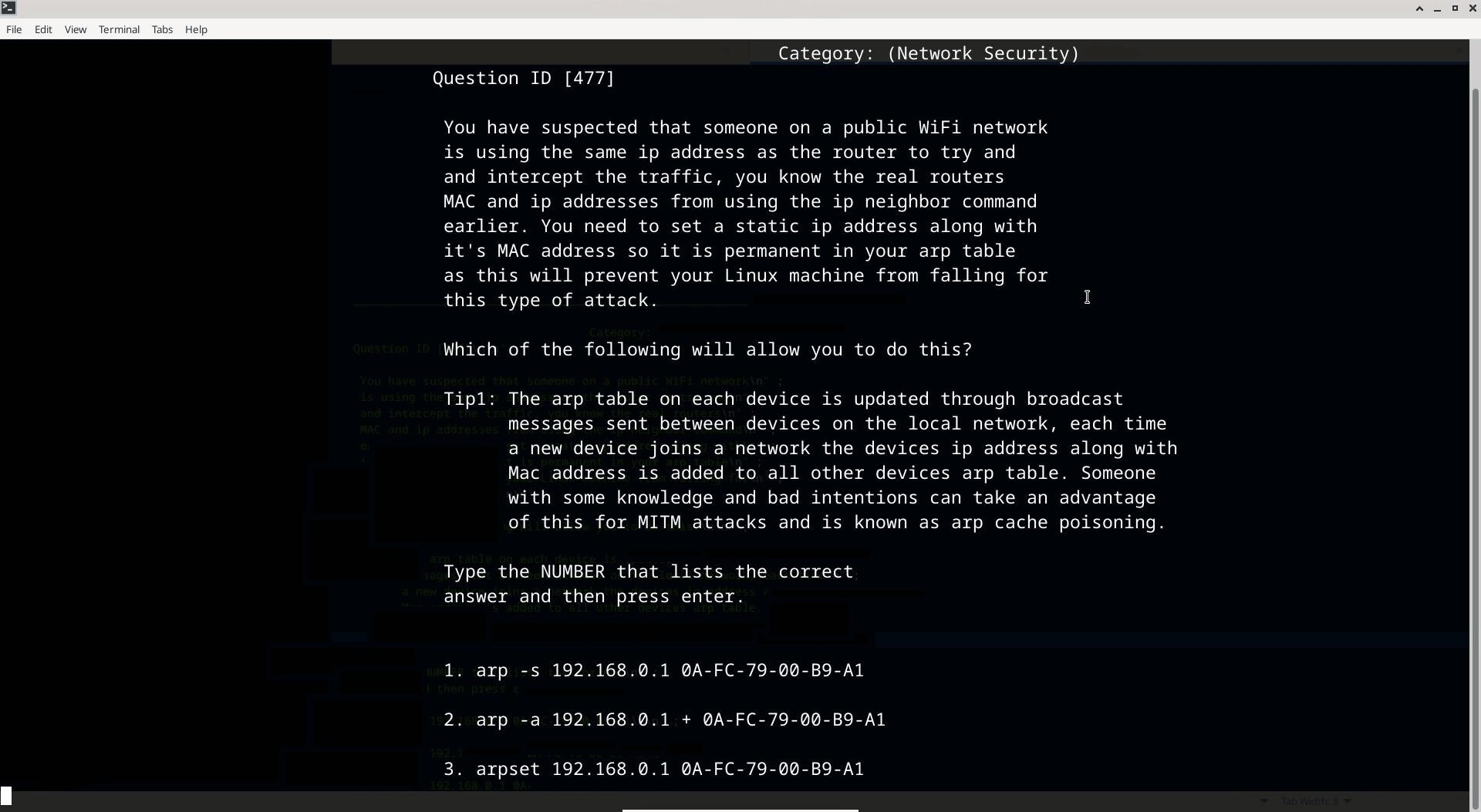1481x812 pixels.
Task: Click the terminal app icon in title bar
Action: (x=8, y=8)
